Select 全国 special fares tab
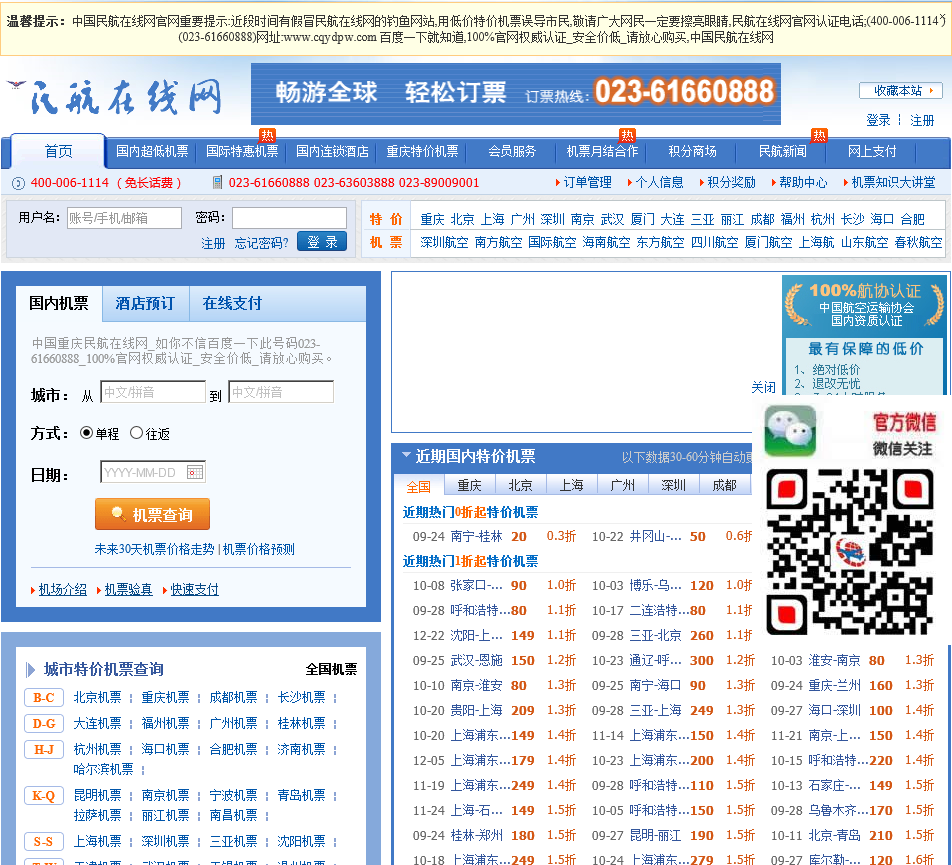 (418, 486)
